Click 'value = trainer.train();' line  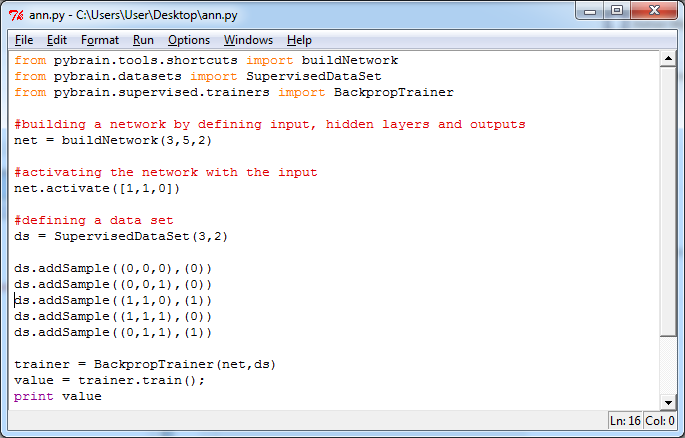click(x=109, y=381)
